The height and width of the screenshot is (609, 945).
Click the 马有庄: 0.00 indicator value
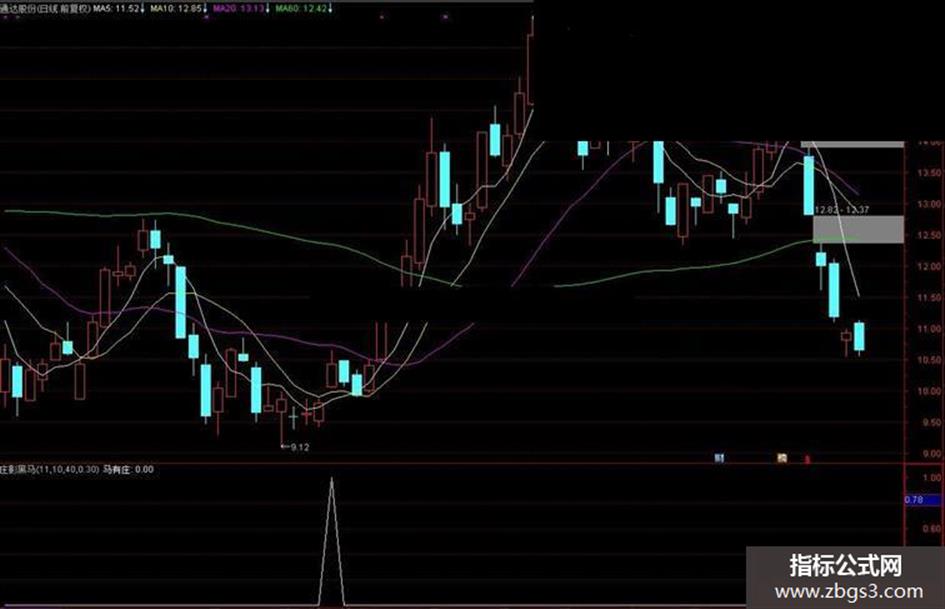pyautogui.click(x=128, y=469)
